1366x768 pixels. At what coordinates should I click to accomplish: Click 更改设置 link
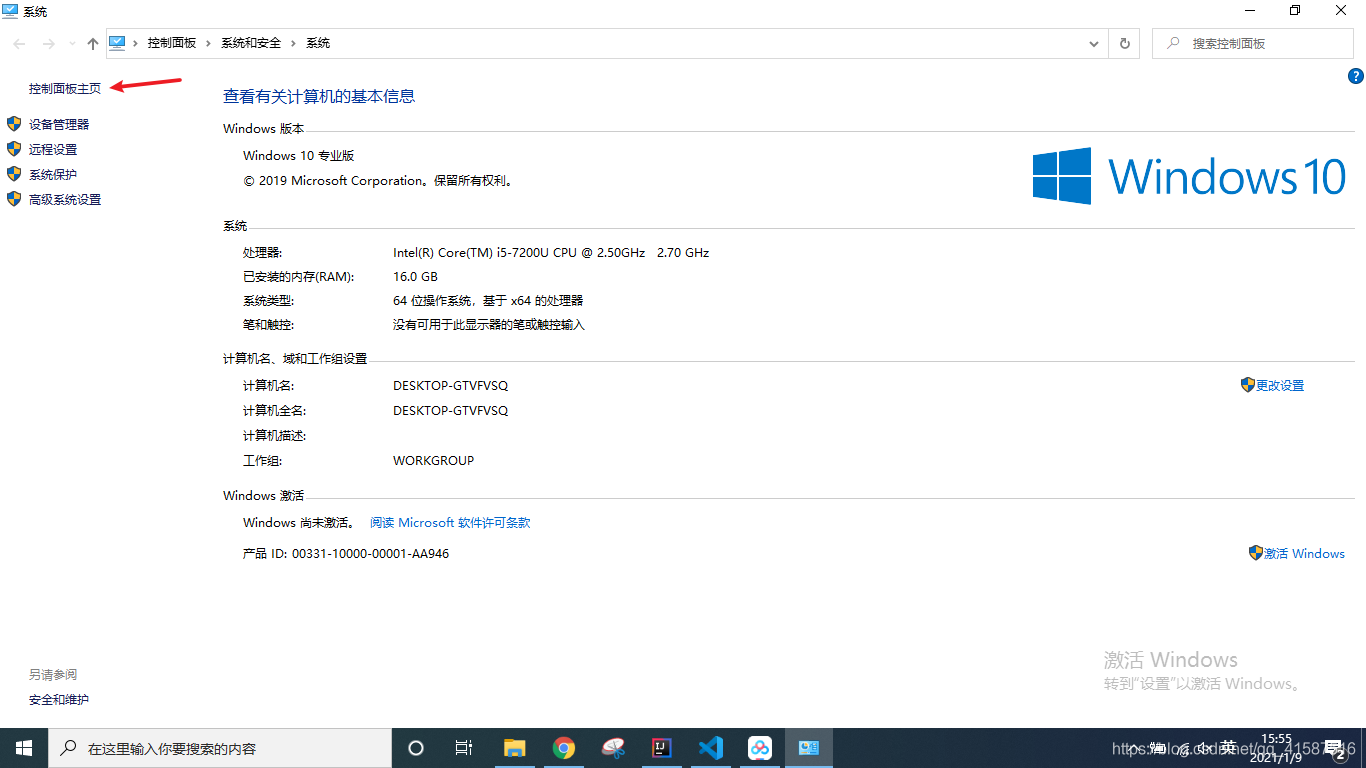pos(1280,385)
